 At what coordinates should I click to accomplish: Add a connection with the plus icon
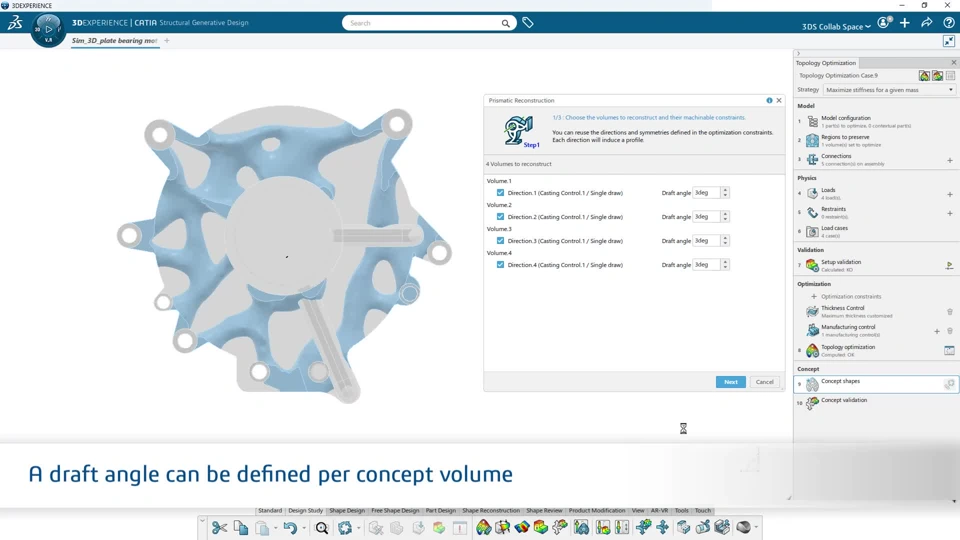point(950,160)
